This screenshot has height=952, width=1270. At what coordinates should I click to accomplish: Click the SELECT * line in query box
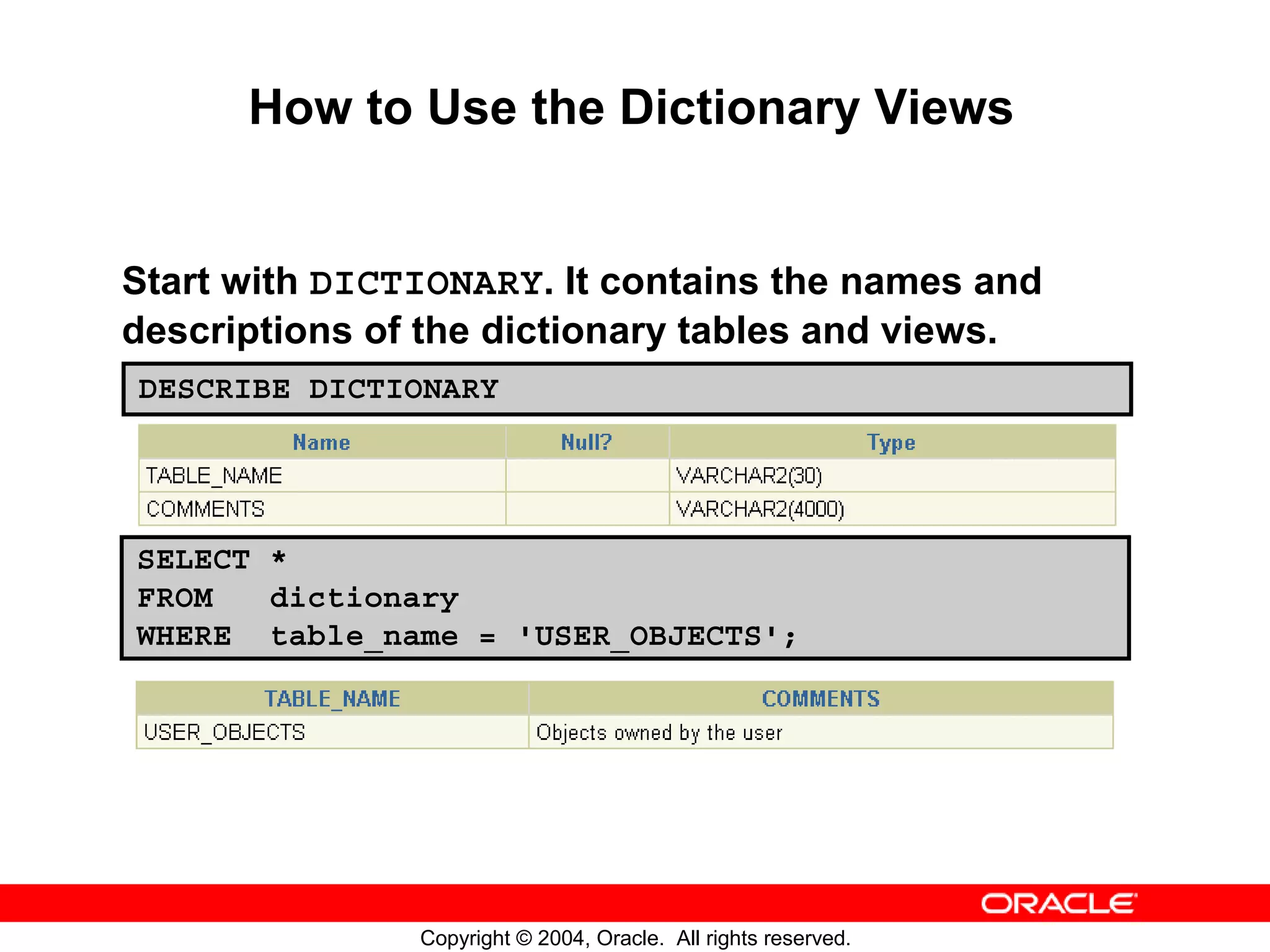pos(211,560)
